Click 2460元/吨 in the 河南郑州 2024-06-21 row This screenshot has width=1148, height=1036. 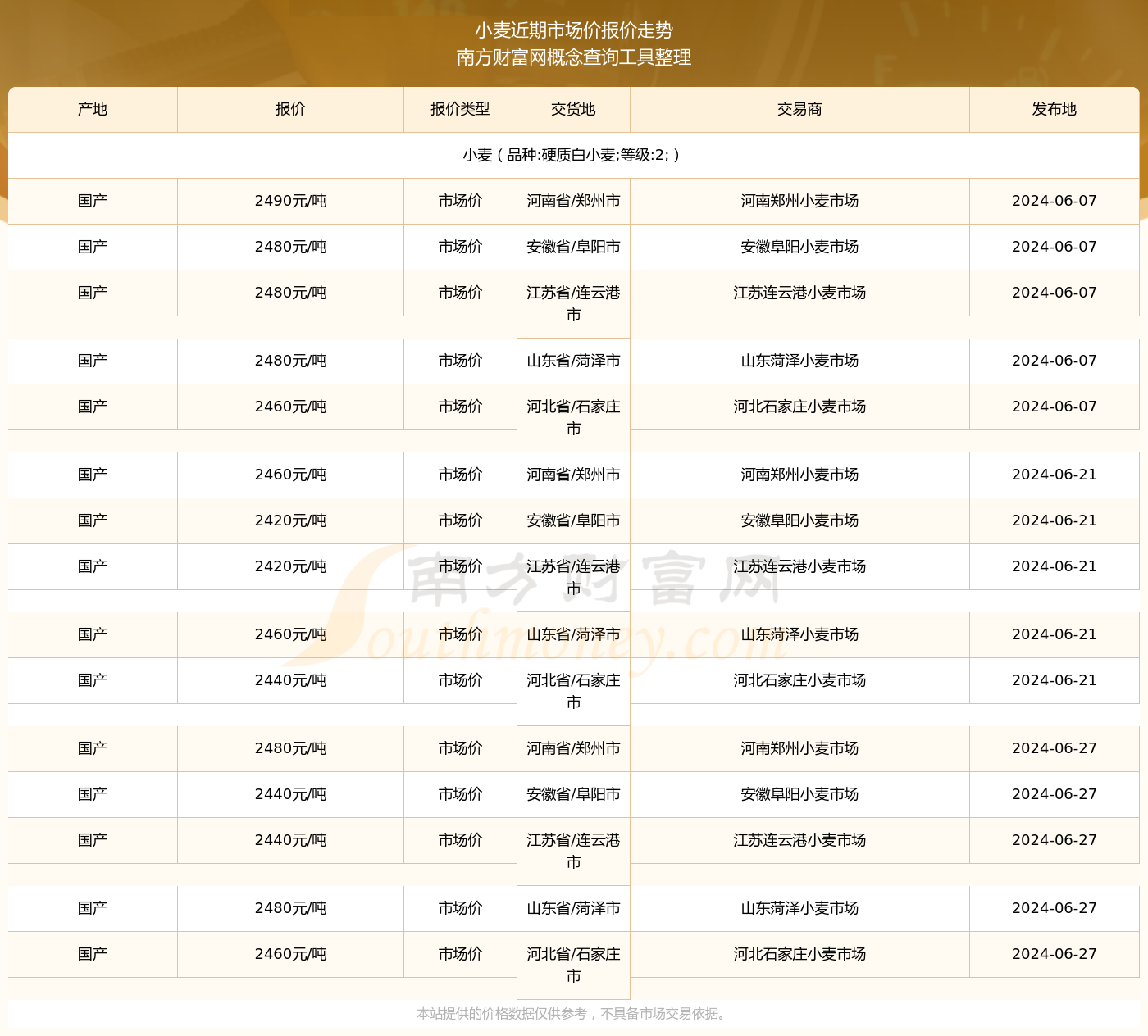click(x=290, y=475)
